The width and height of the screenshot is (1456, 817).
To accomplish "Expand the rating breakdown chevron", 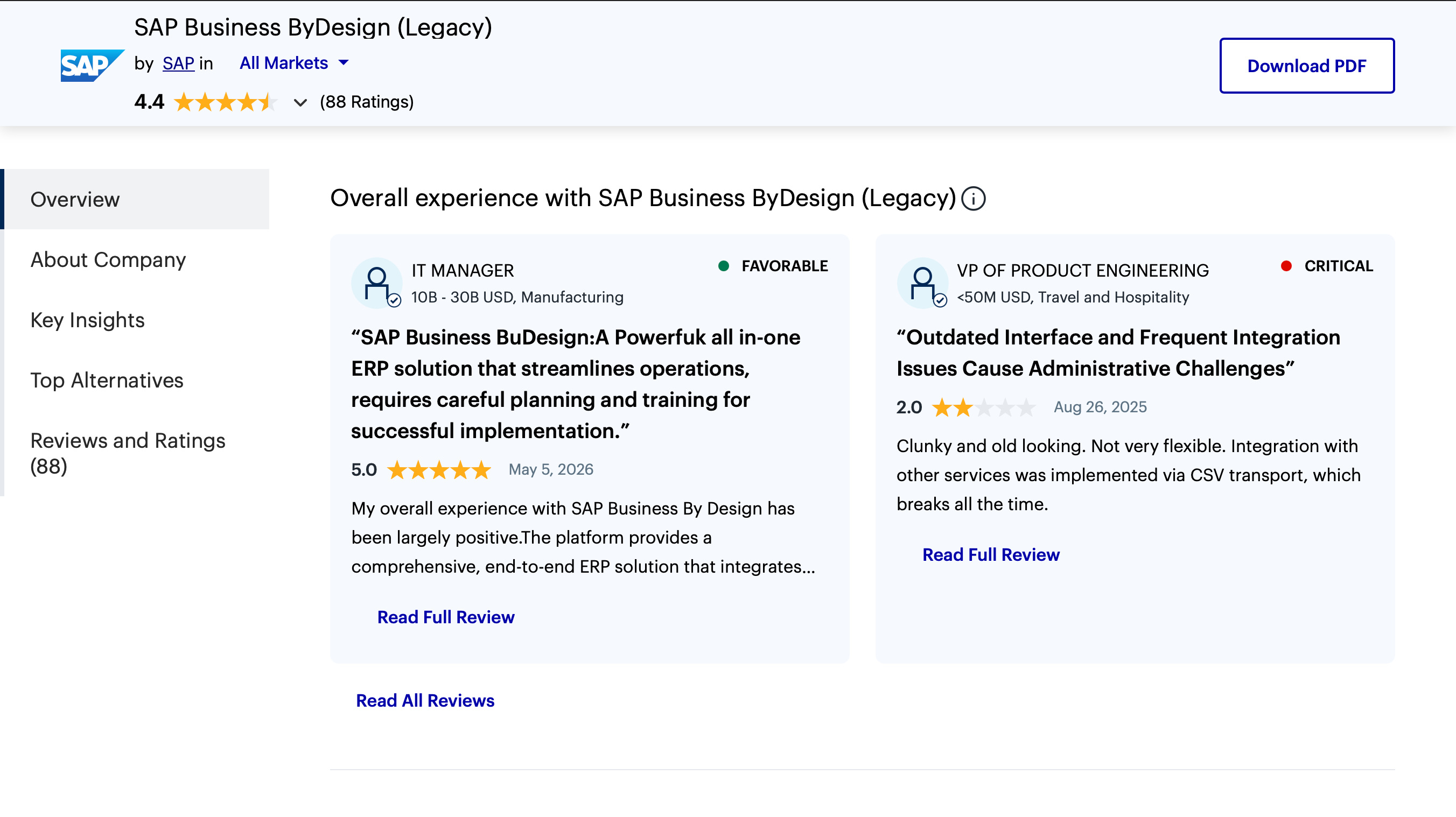I will click(300, 103).
